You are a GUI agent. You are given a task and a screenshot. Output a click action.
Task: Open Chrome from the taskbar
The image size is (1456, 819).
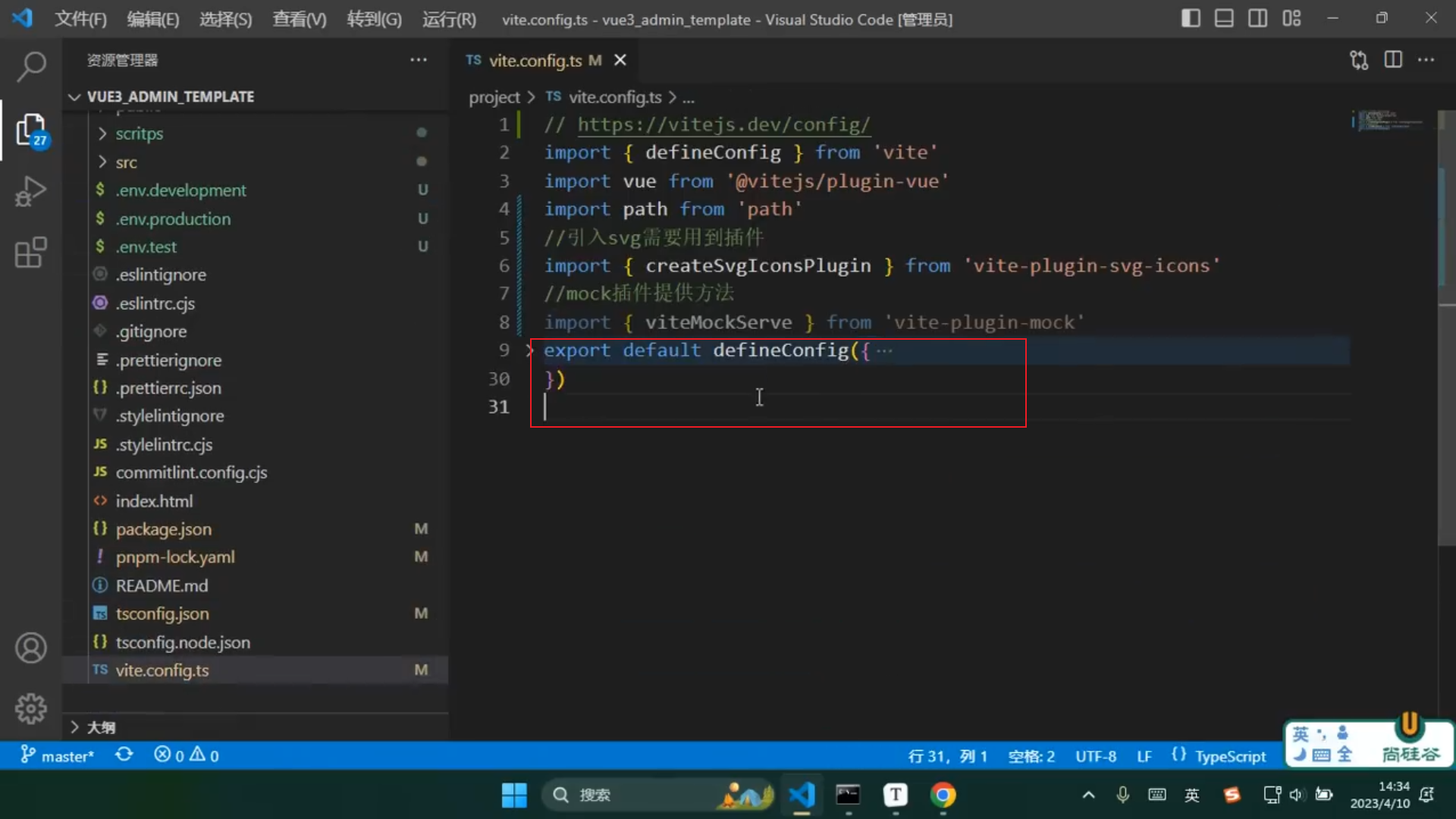[x=943, y=795]
